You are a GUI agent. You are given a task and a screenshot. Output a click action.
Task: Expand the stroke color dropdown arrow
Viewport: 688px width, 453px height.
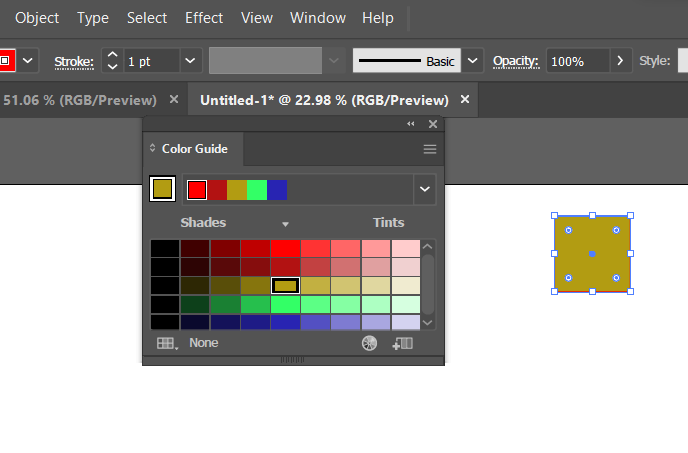point(28,61)
